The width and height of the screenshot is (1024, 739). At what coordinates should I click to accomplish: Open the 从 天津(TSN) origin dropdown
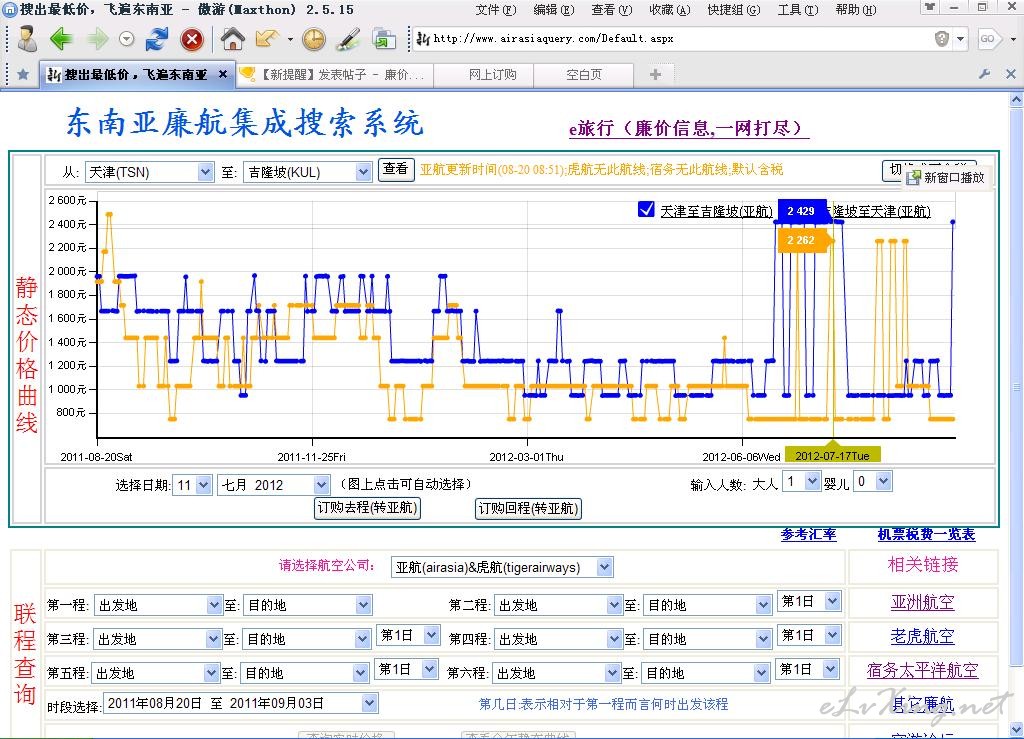tap(149, 172)
